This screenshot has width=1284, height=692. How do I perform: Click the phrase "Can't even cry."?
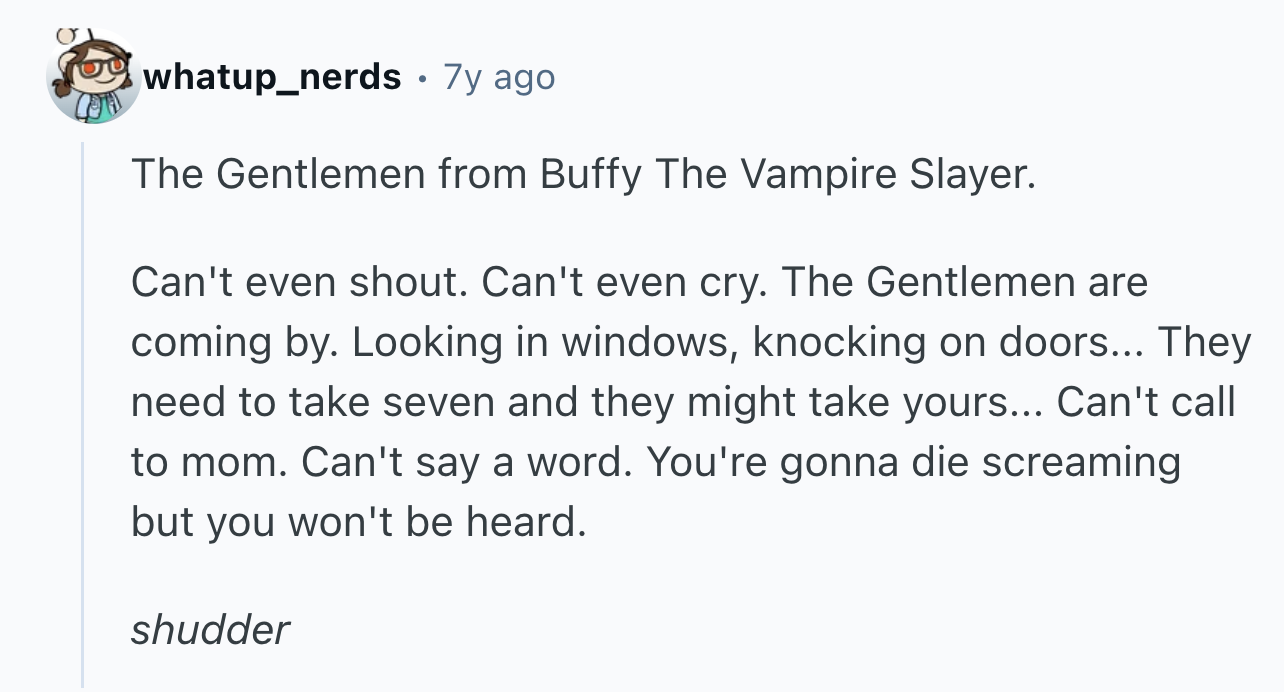tap(625, 283)
